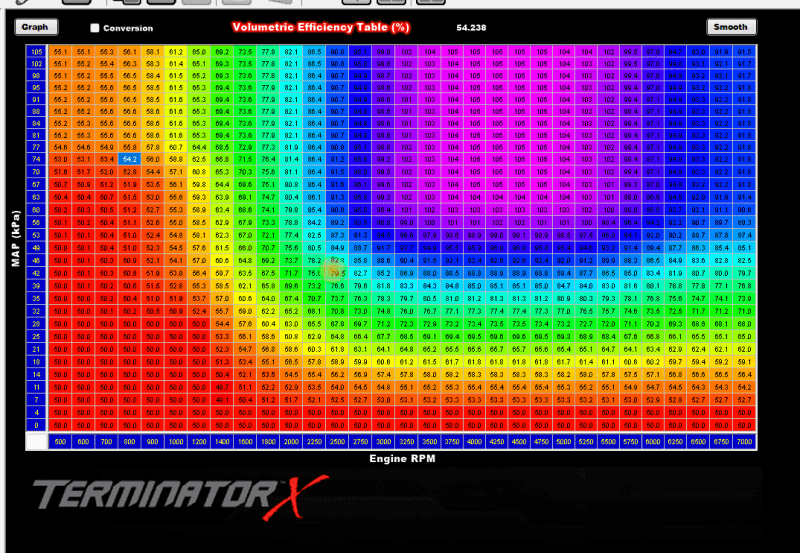Click the 49 kPa MAP row header
The image size is (800, 553).
click(37, 246)
